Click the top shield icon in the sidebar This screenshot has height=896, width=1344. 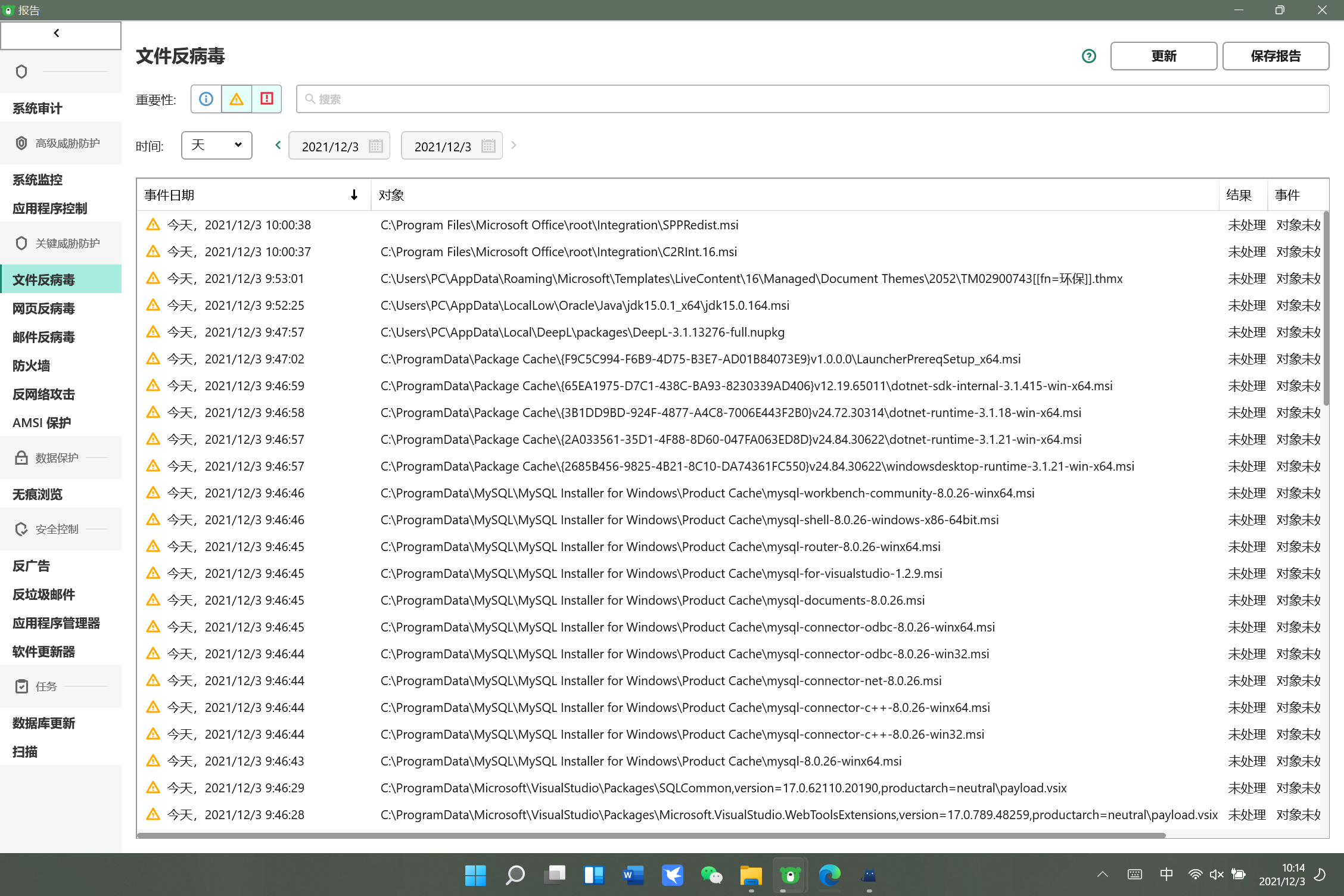pos(21,71)
